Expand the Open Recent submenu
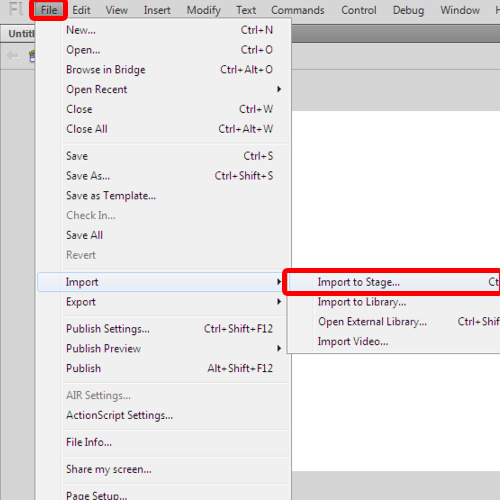The width and height of the screenshot is (500, 500). point(163,89)
